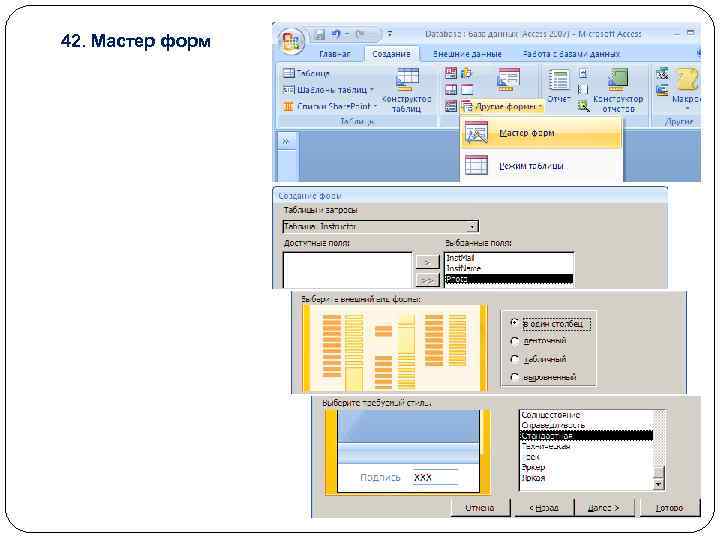Click the Form Design large icon

coord(508,79)
